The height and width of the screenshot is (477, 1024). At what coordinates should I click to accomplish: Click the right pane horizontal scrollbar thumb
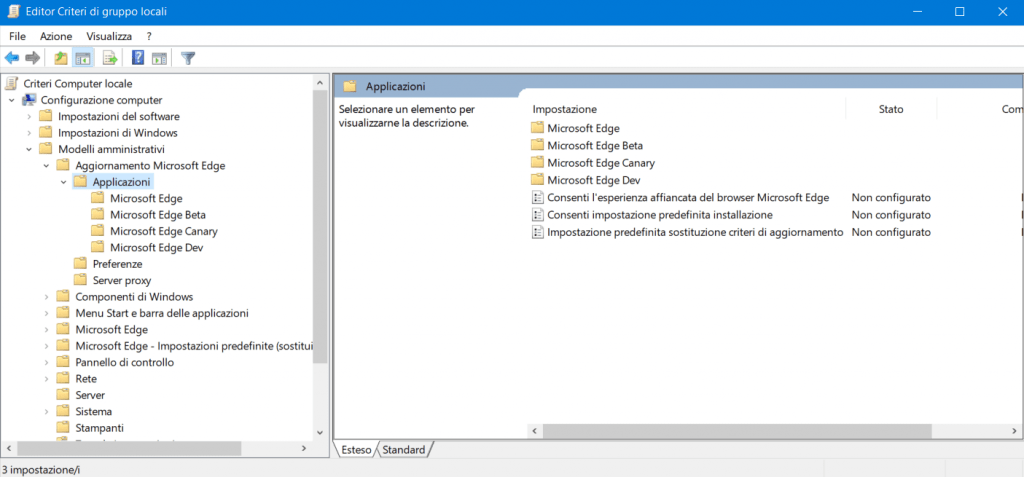pyautogui.click(x=737, y=431)
